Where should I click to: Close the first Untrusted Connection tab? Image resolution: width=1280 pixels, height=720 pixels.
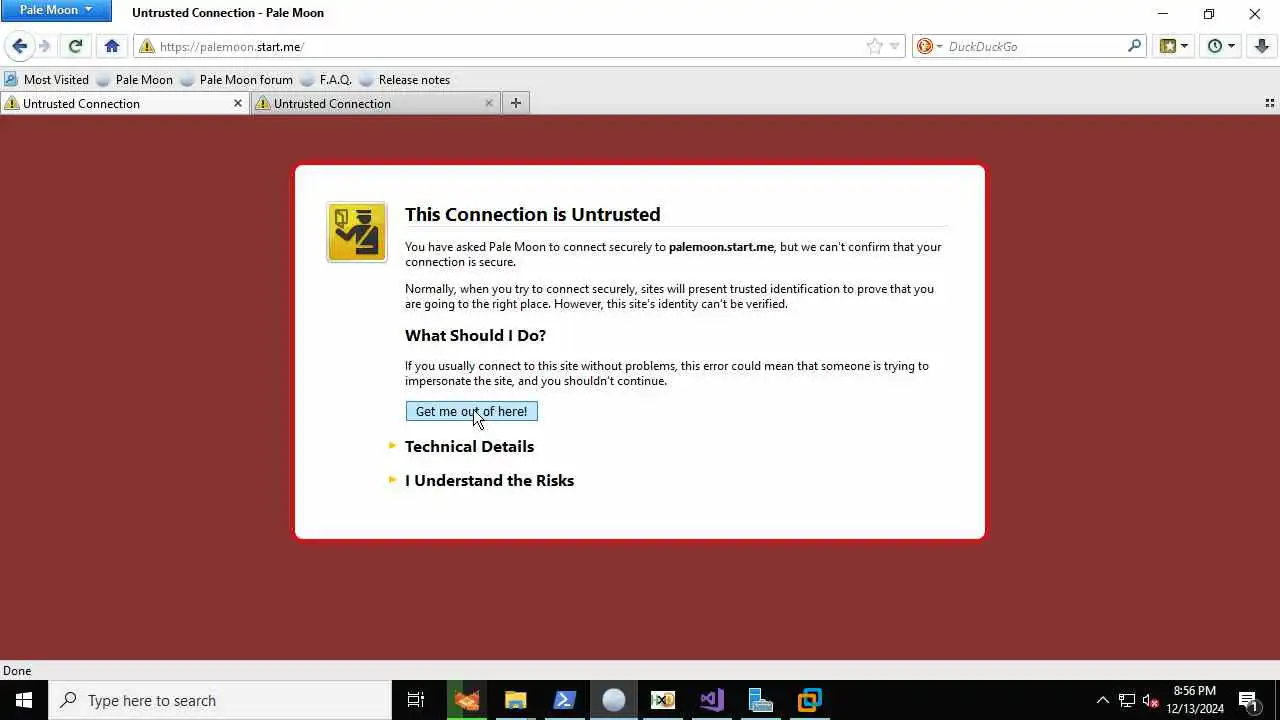tap(238, 103)
